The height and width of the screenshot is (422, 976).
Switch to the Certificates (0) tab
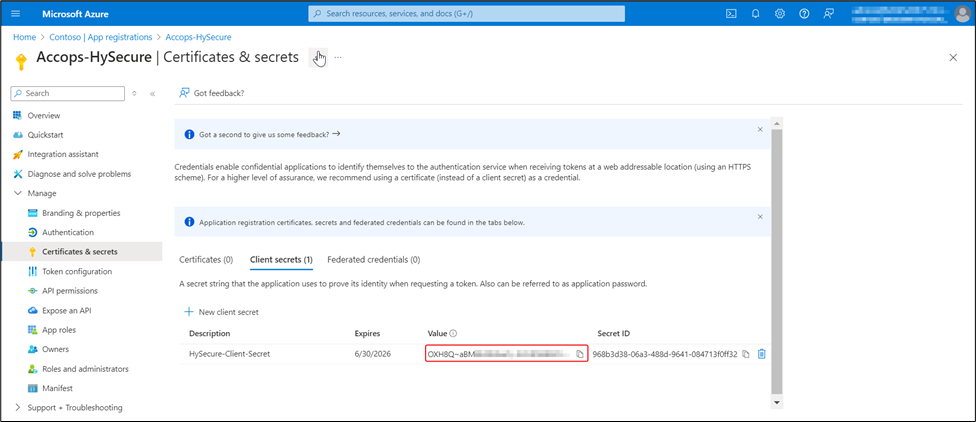click(205, 259)
